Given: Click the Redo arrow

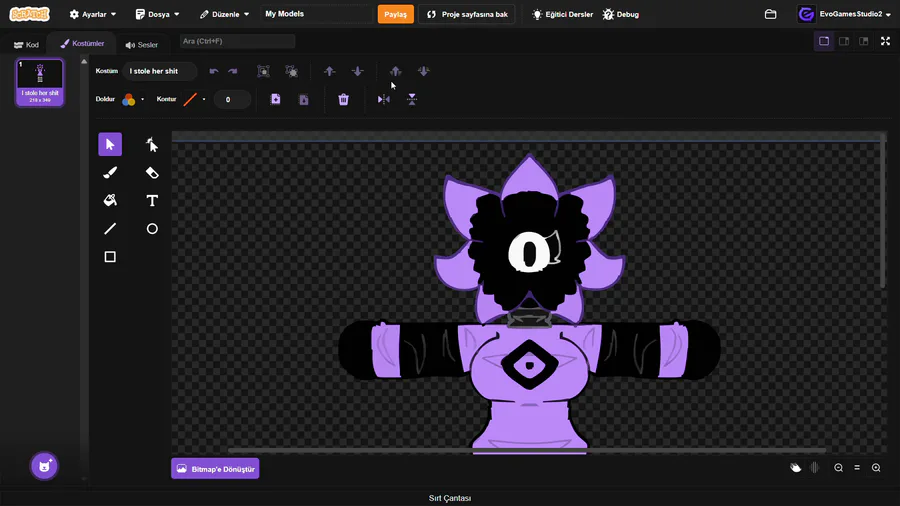Looking at the screenshot, I should [232, 71].
